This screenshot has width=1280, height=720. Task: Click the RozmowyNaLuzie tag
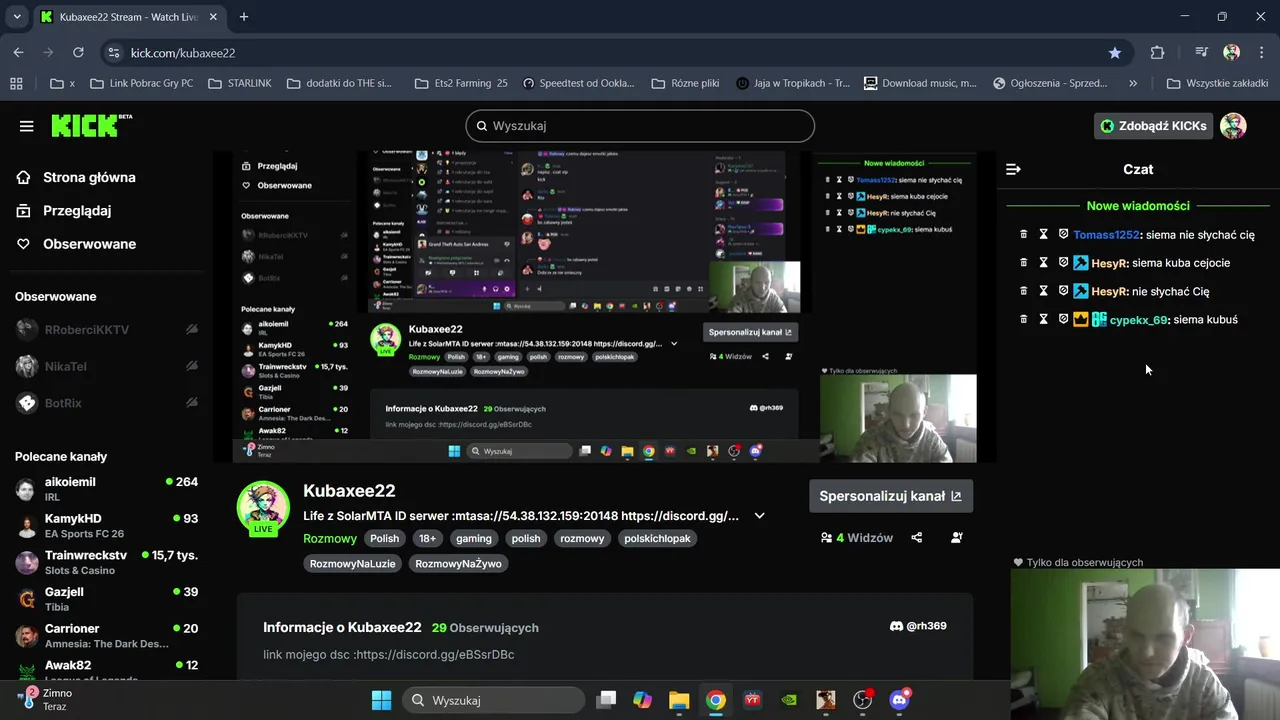point(353,564)
